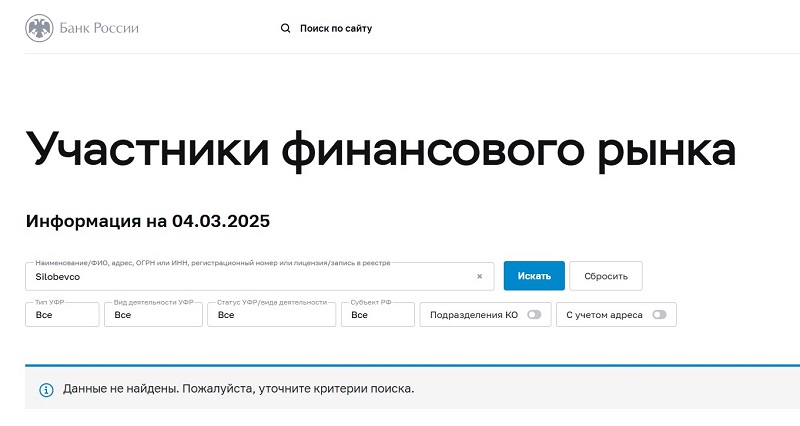The width and height of the screenshot is (800, 426).
Task: Open the Вид деятельности УФР dropdown
Action: (x=154, y=315)
